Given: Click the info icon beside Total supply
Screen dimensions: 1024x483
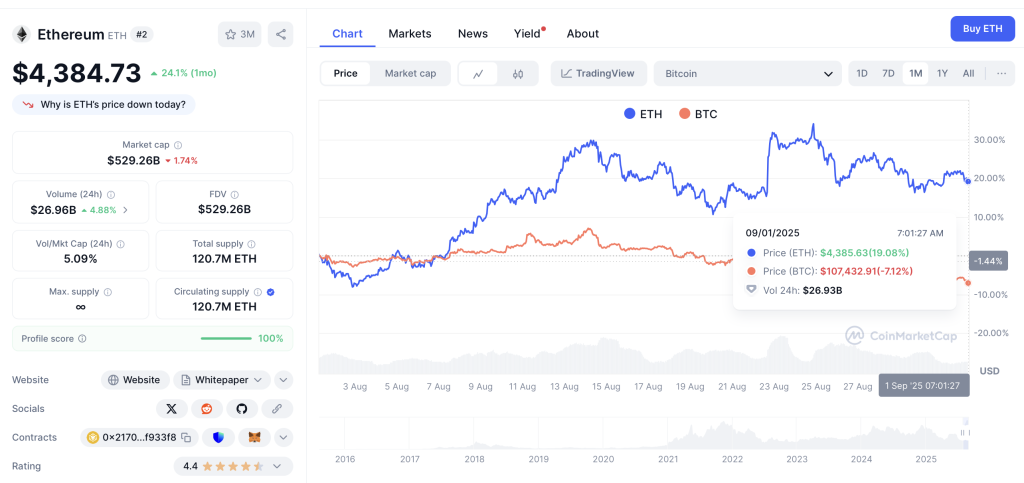Looking at the screenshot, I should (x=252, y=243).
